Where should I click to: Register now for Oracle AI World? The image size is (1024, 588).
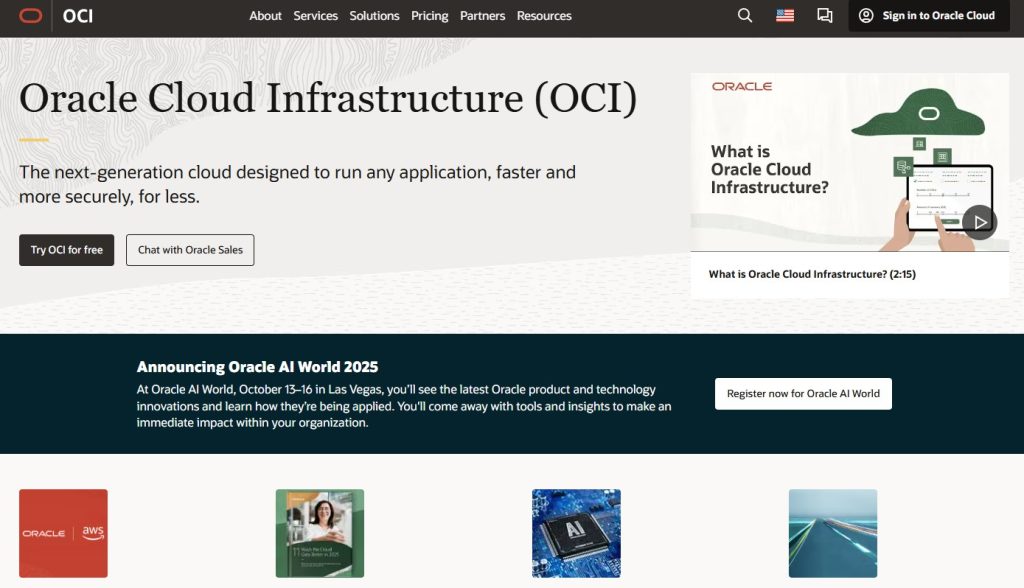(x=803, y=394)
